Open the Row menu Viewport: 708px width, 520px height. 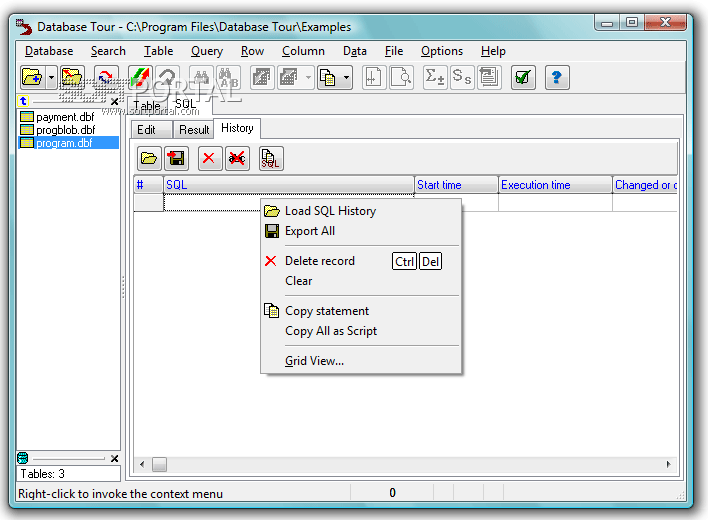pos(252,51)
